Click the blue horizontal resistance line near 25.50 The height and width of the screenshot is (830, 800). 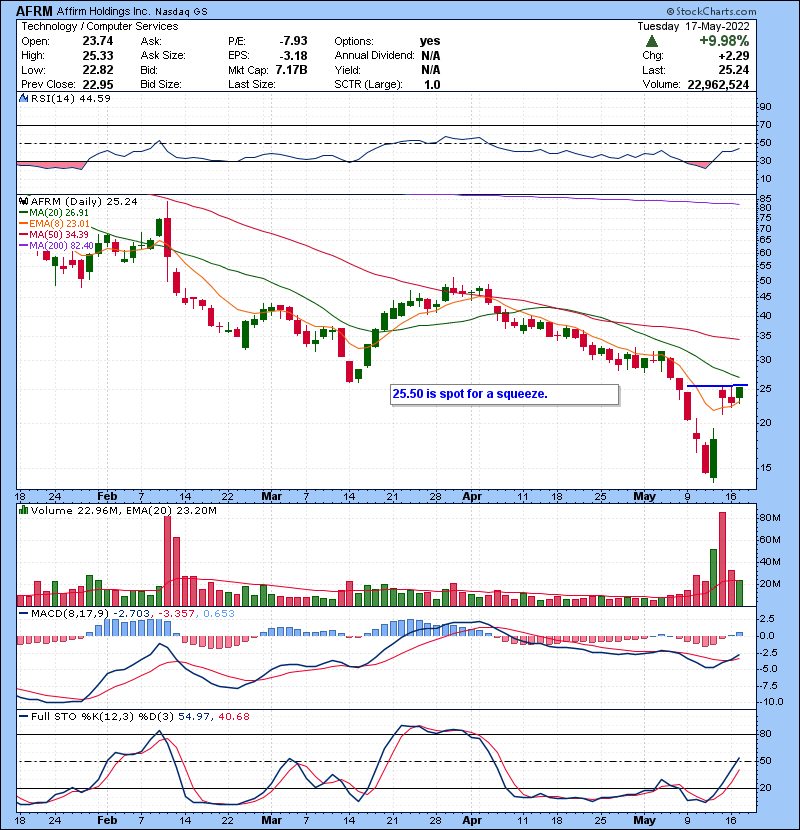717,385
